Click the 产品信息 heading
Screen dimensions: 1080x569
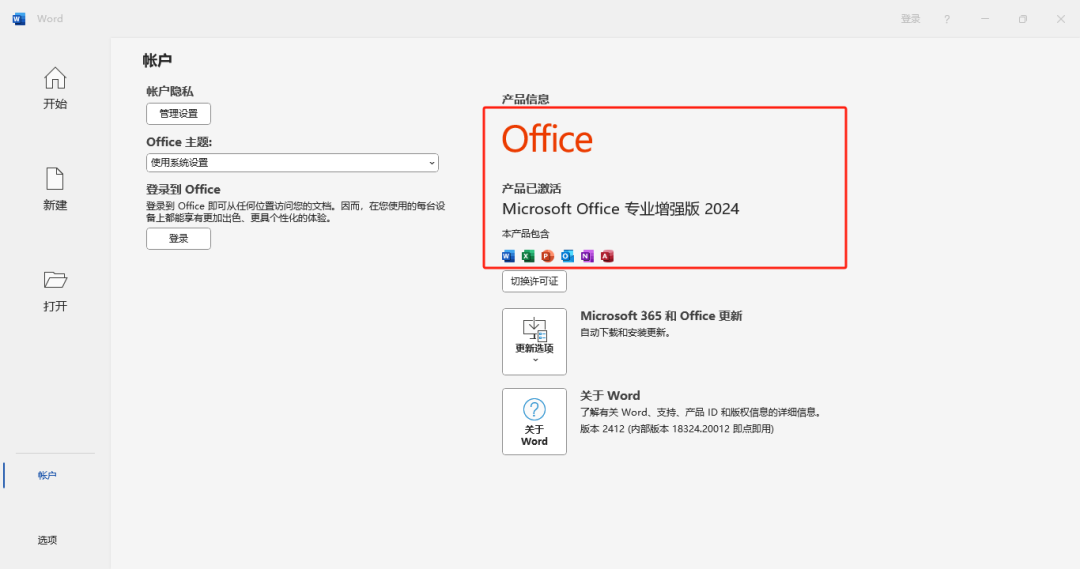526,99
